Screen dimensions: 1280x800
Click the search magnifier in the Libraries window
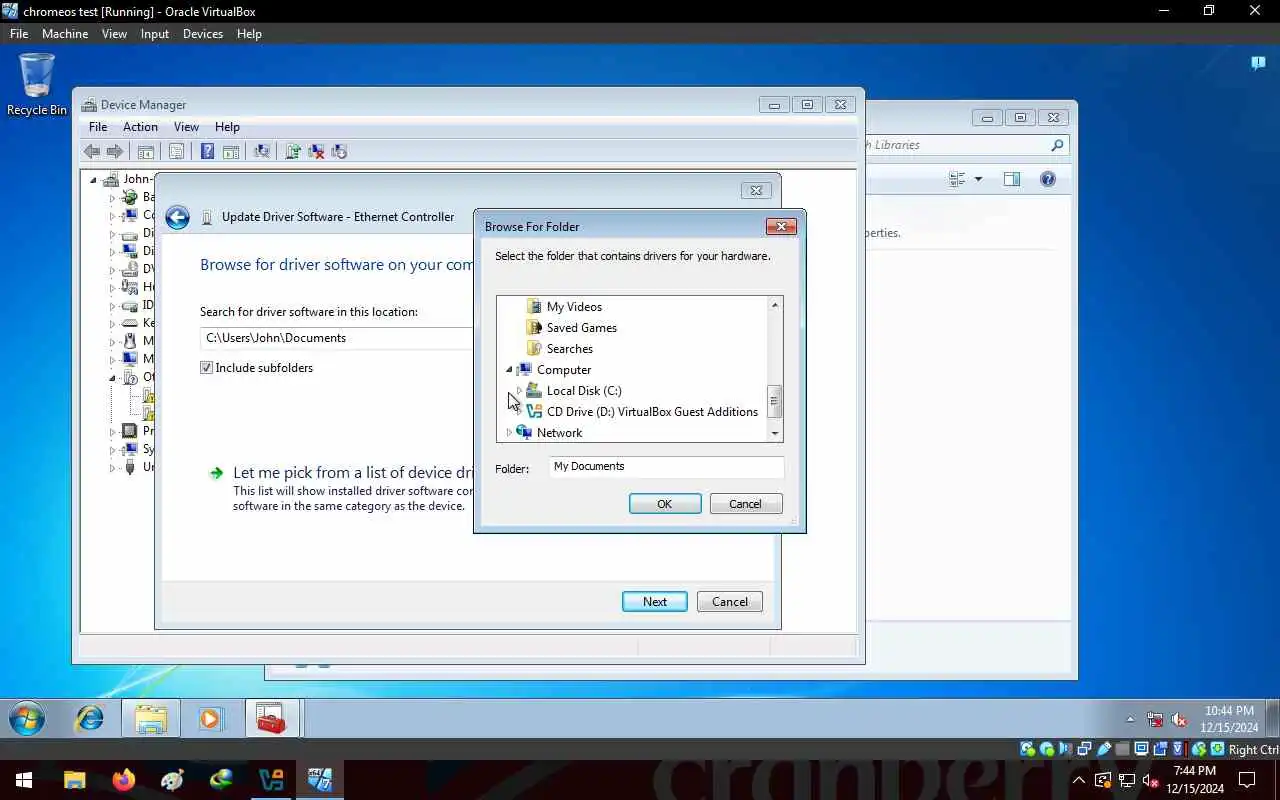1057,145
